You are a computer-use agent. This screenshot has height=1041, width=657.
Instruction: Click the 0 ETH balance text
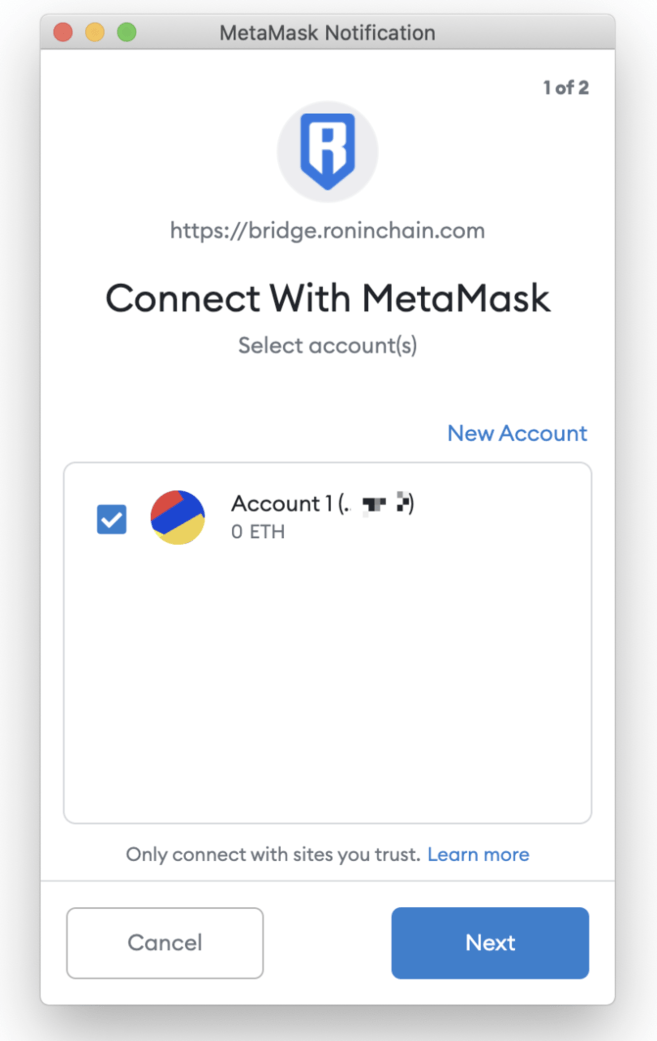tap(258, 532)
